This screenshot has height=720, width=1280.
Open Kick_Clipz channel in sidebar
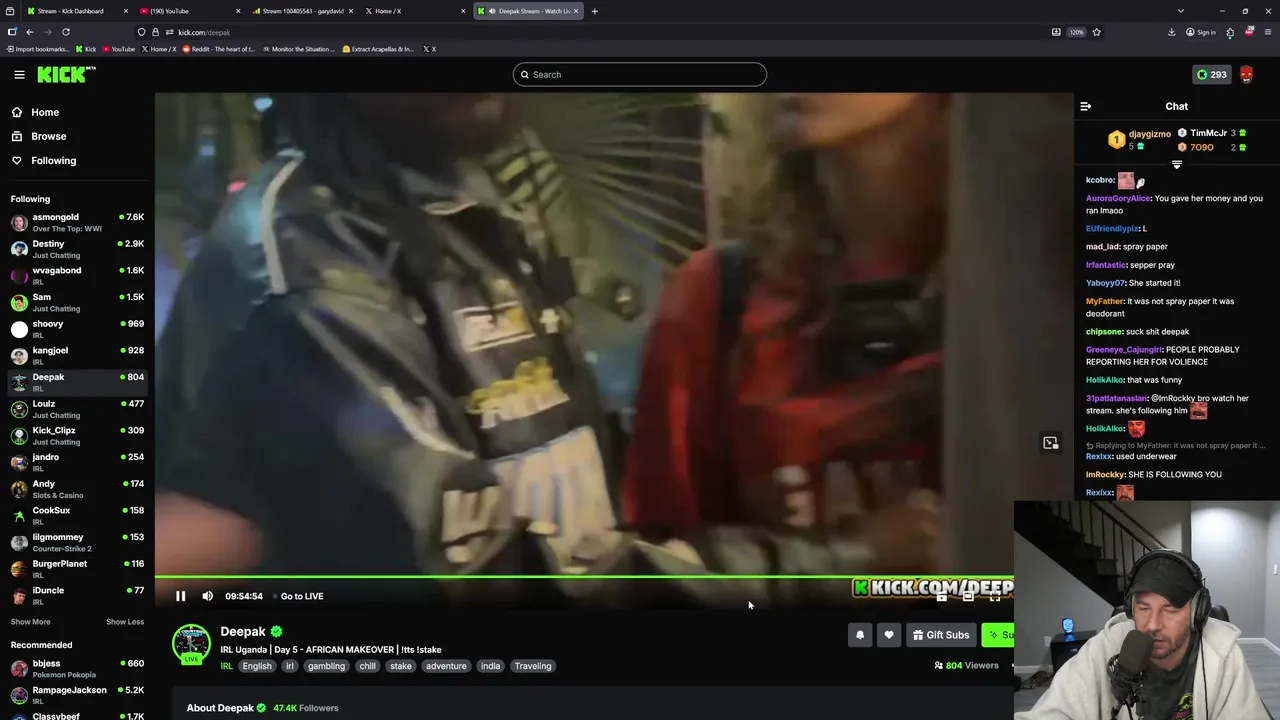[77, 436]
